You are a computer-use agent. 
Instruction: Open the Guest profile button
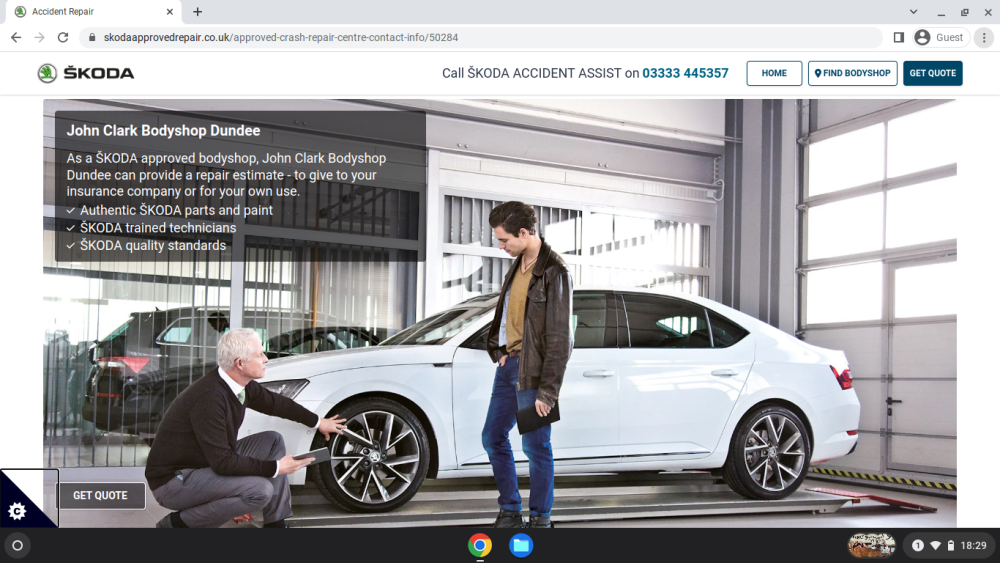pyautogui.click(x=941, y=38)
